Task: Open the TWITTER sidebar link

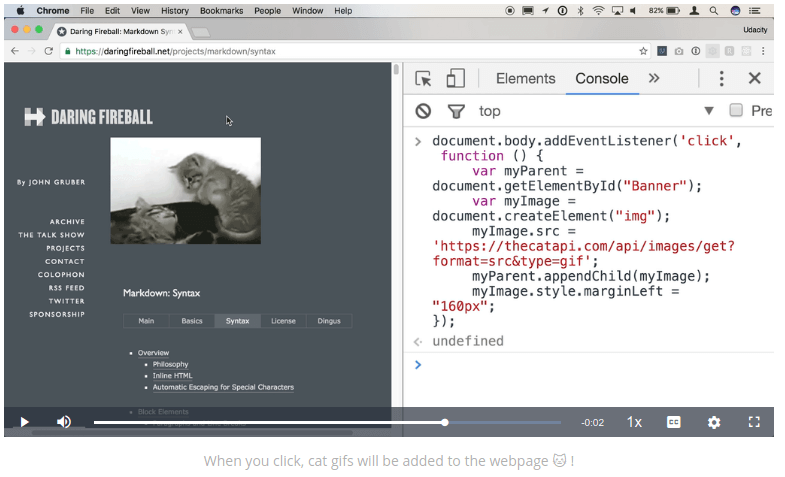Action: coord(67,301)
